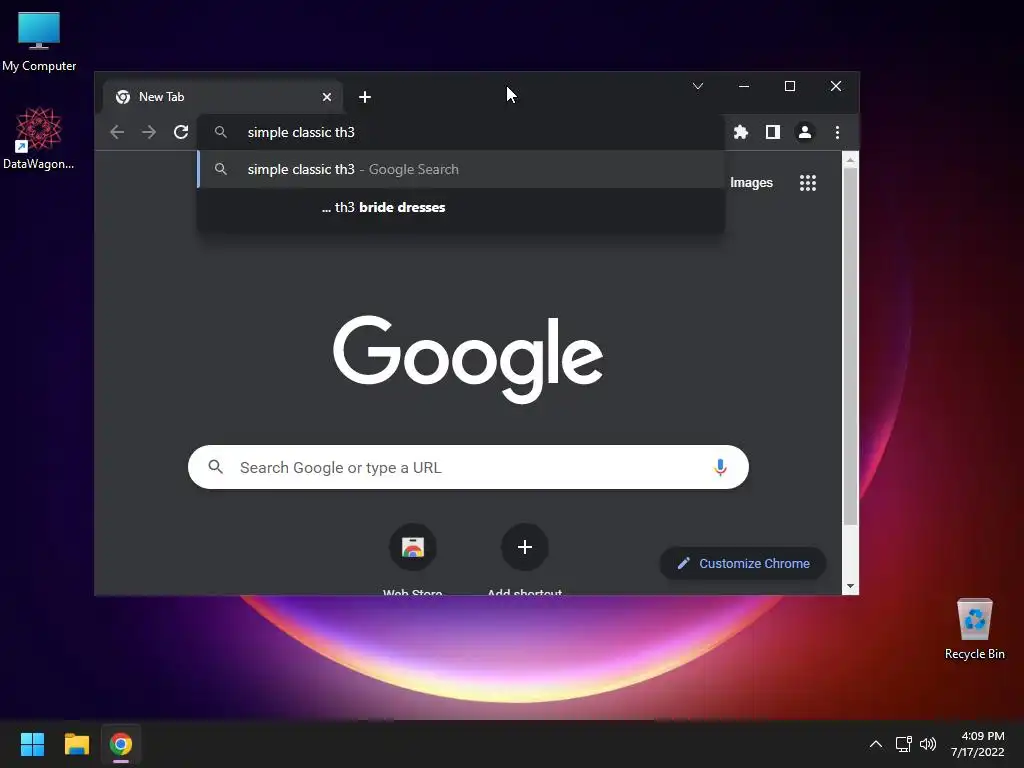Click the Google logo
This screenshot has height=768, width=1024.
pyautogui.click(x=468, y=359)
